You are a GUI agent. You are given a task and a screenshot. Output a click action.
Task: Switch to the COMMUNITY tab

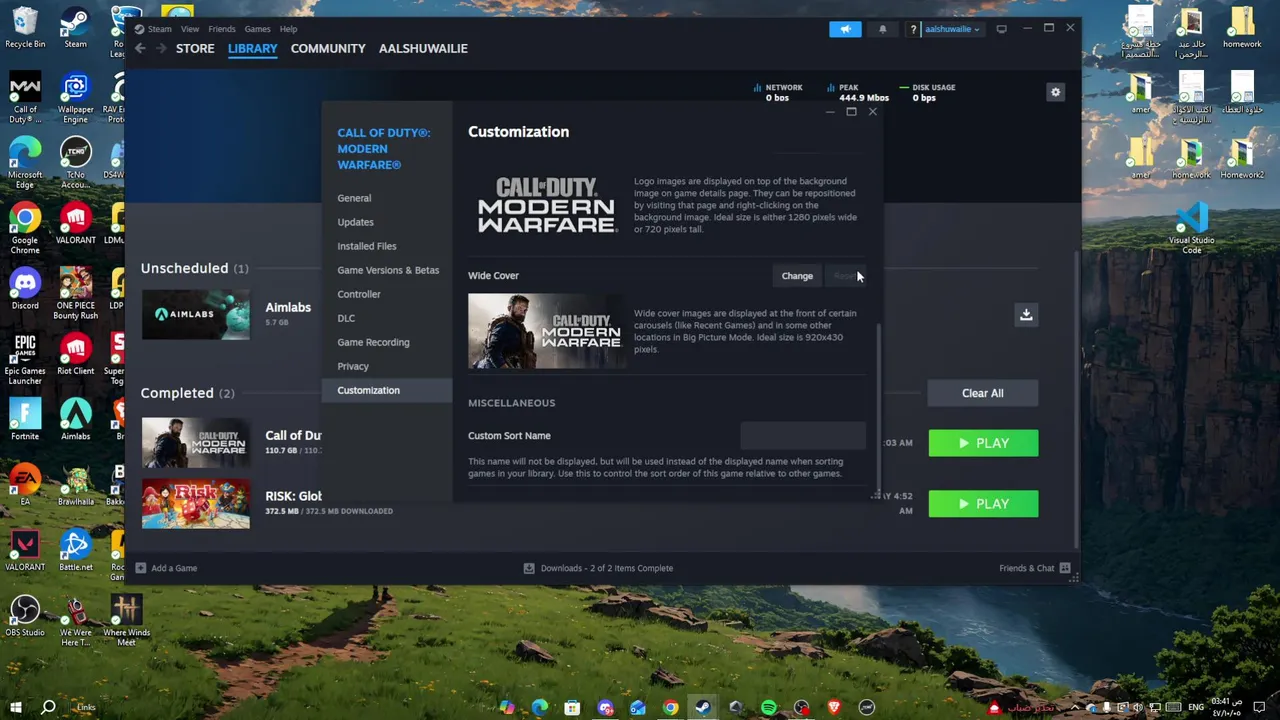pos(328,48)
